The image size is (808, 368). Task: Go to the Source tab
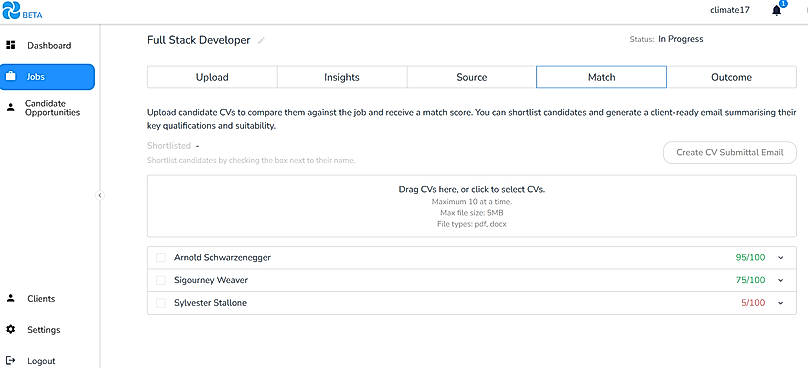pyautogui.click(x=472, y=77)
